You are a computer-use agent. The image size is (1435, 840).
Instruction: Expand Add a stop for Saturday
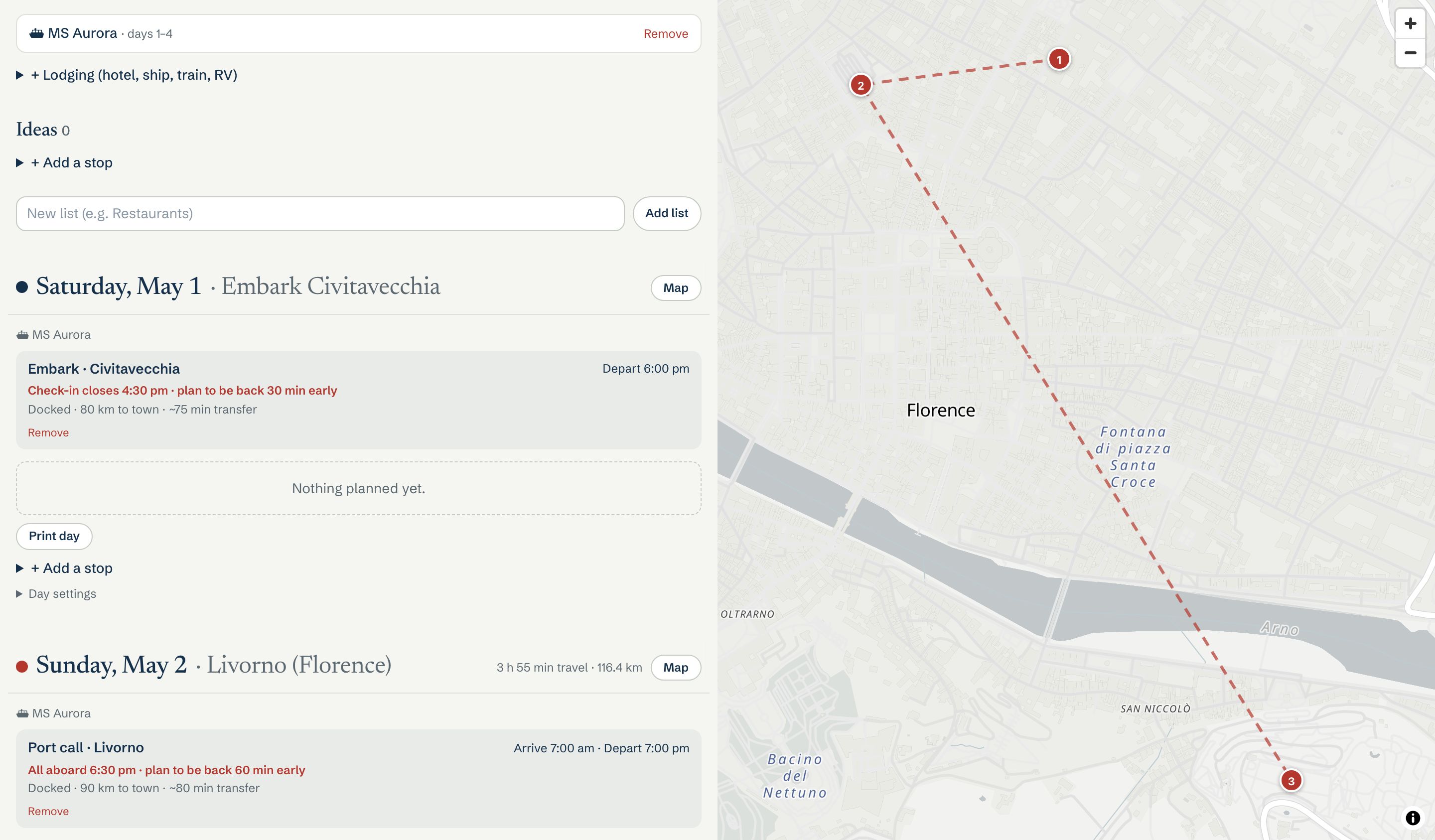point(64,568)
